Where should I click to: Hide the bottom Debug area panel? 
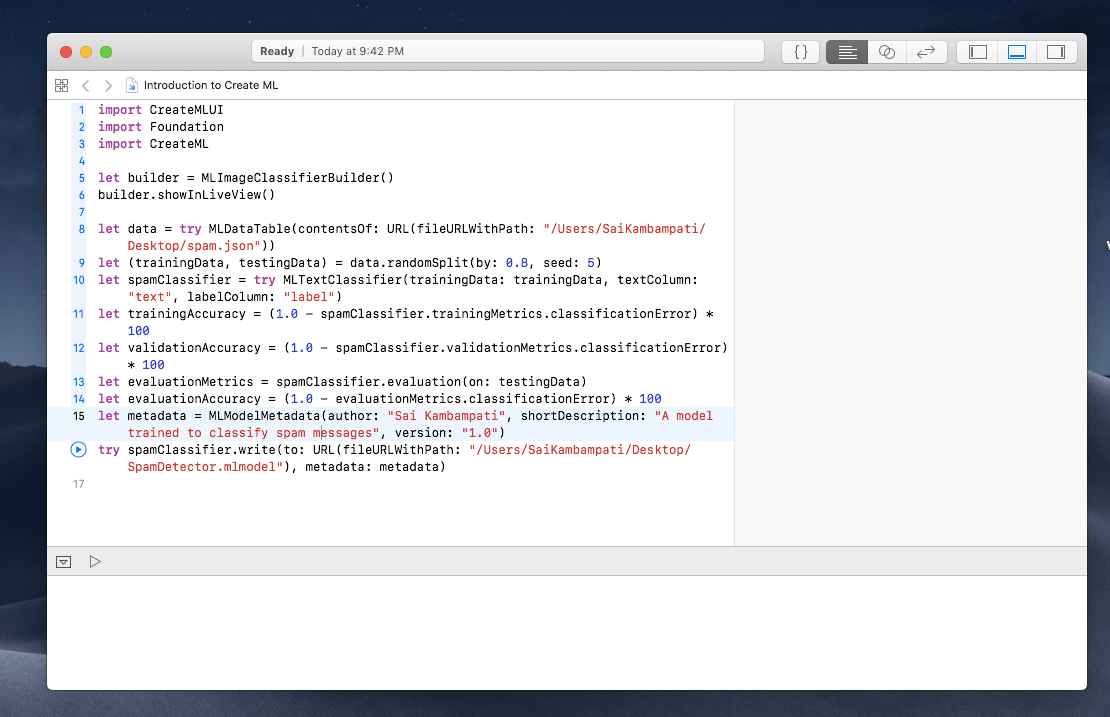point(1017,52)
